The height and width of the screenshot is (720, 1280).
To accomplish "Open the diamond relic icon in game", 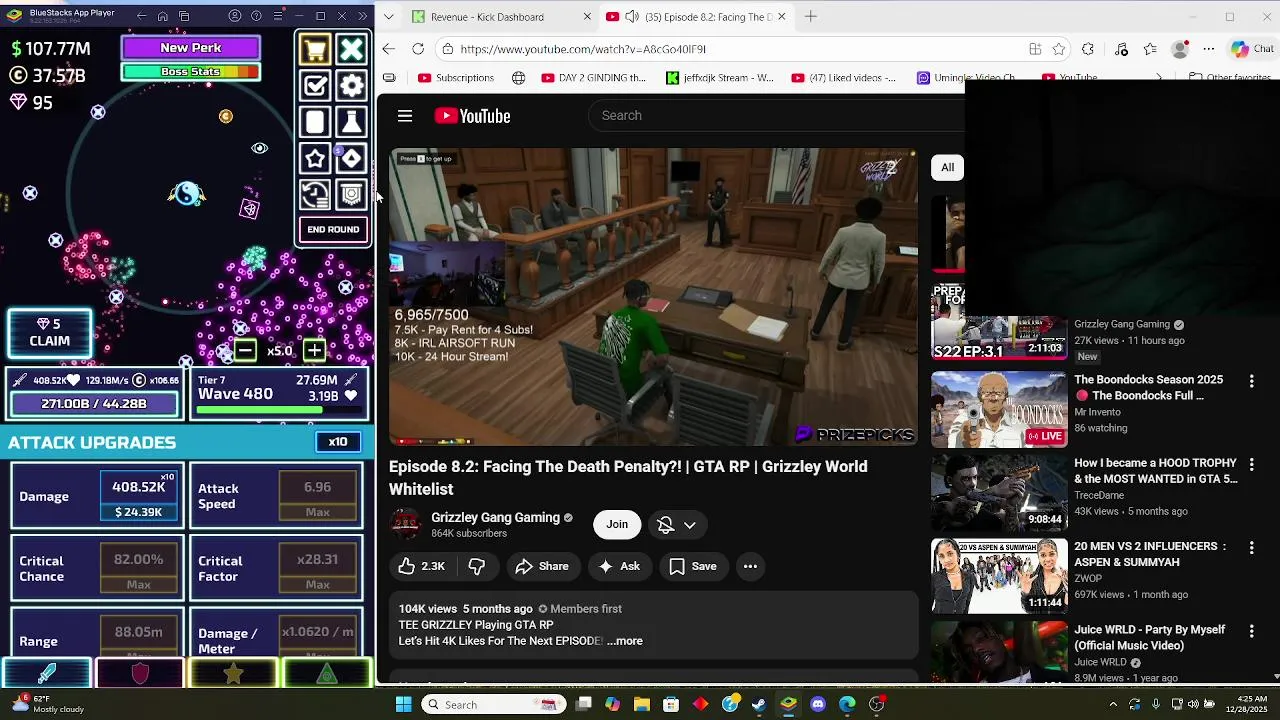I will pos(351,158).
